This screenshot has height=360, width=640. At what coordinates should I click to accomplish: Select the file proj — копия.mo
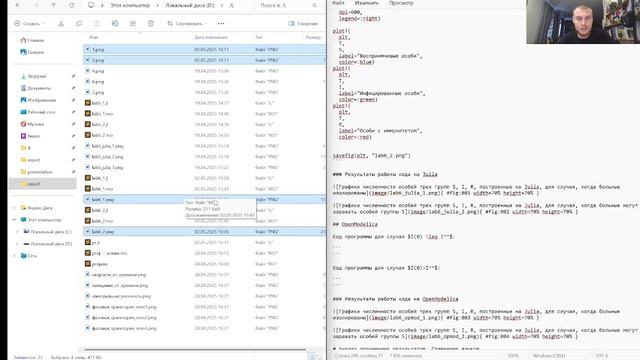204,253
